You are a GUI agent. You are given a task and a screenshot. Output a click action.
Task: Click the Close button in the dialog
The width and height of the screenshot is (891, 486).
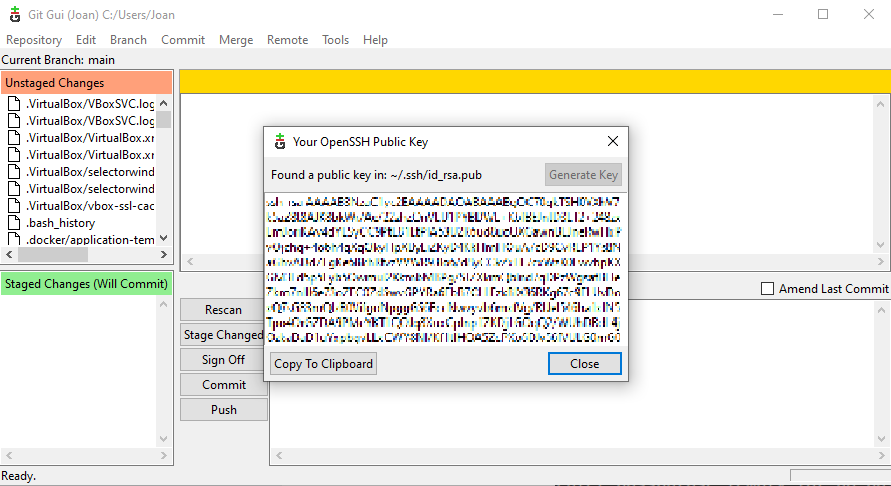pyautogui.click(x=585, y=364)
